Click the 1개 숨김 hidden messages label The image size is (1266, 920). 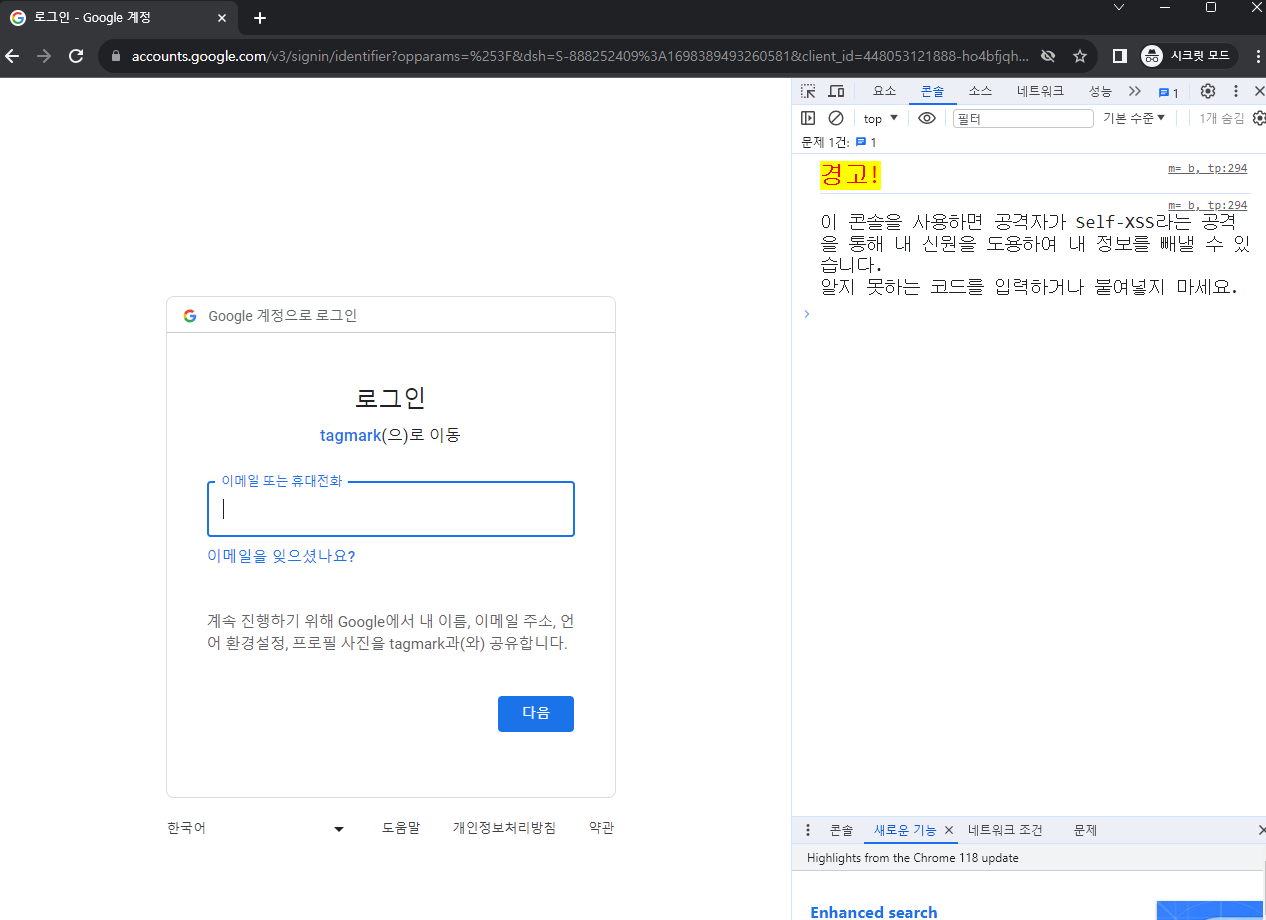tap(1222, 118)
